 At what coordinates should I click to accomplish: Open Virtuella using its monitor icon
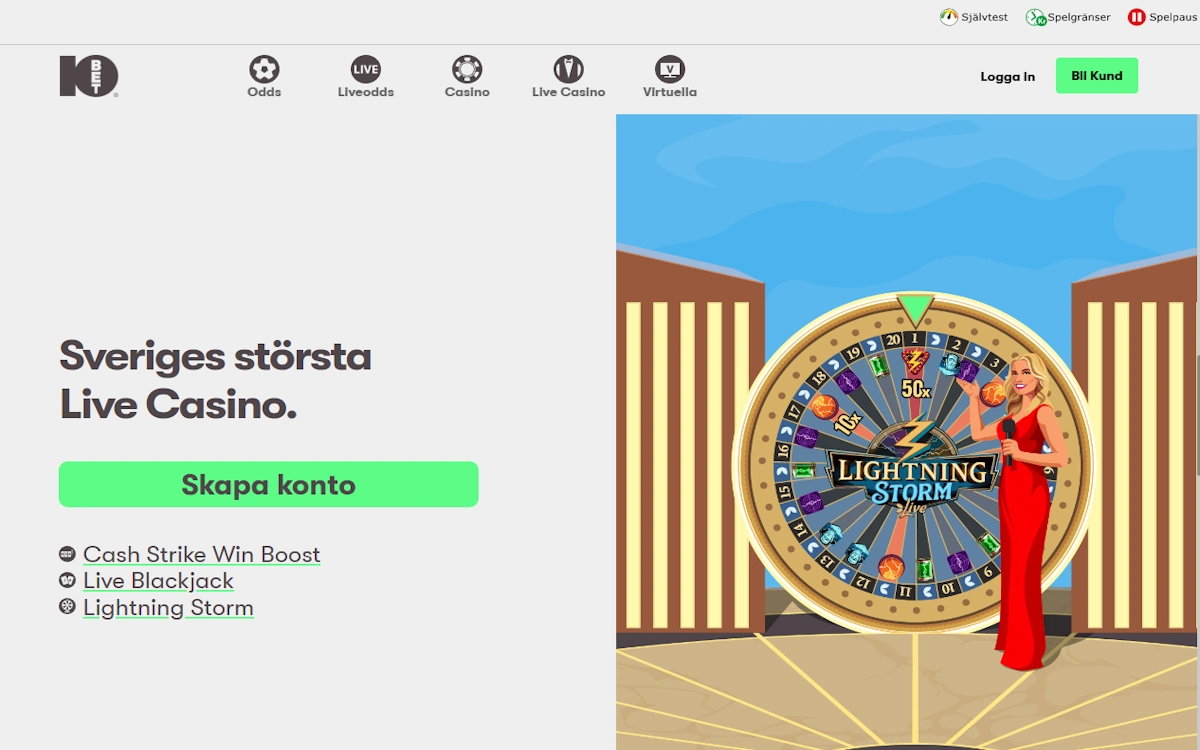click(x=668, y=70)
